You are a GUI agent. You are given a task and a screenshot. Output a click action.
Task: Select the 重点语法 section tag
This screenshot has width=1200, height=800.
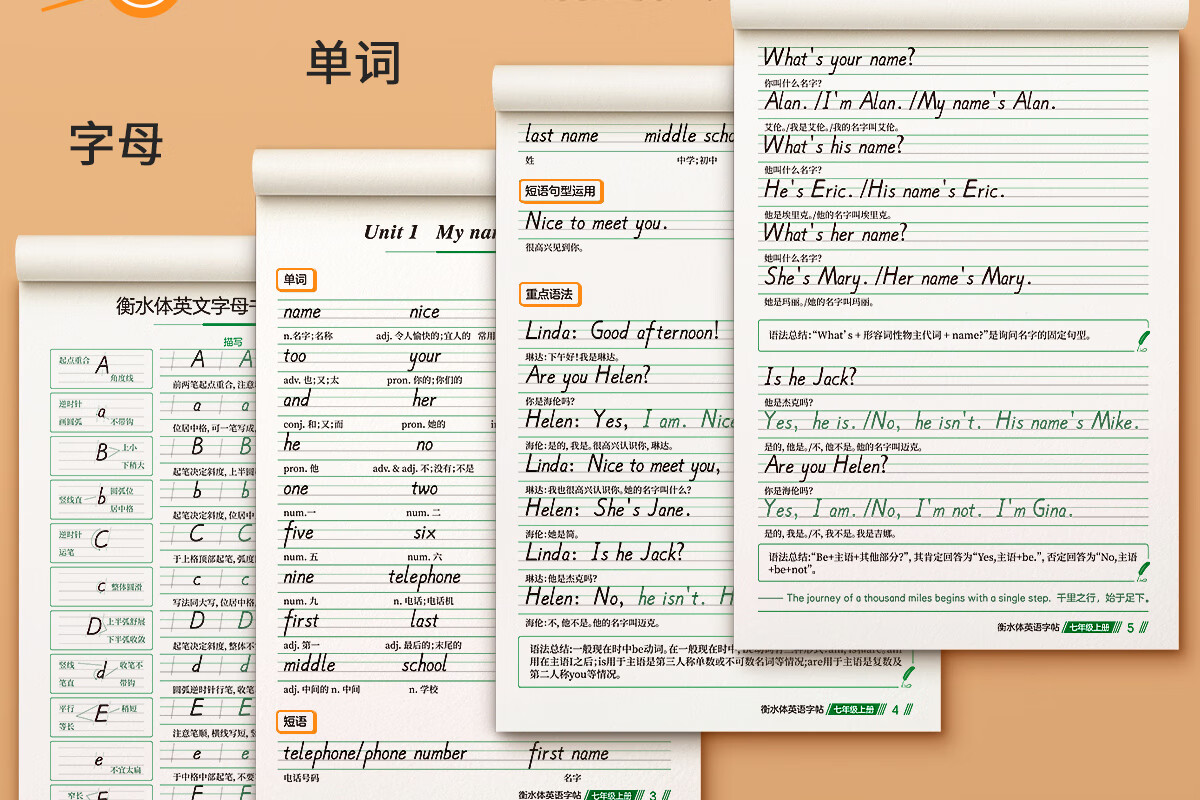click(x=549, y=294)
